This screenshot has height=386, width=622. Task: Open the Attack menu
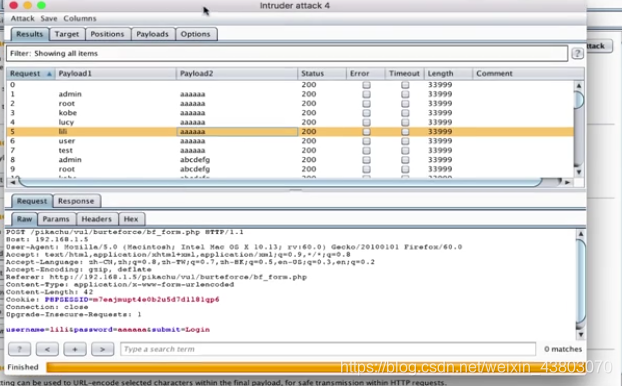(x=22, y=18)
